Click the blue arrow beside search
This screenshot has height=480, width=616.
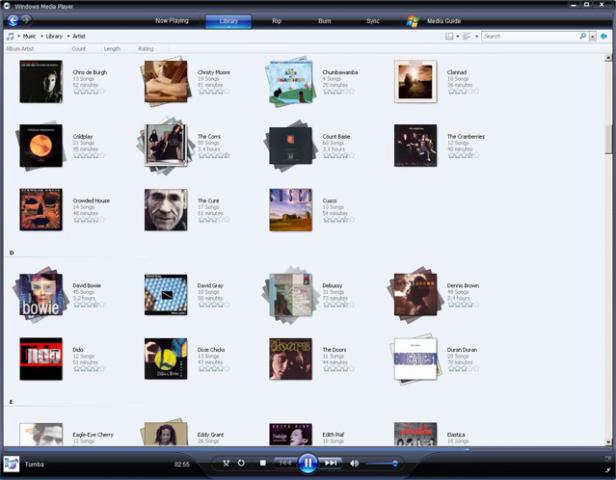[604, 36]
